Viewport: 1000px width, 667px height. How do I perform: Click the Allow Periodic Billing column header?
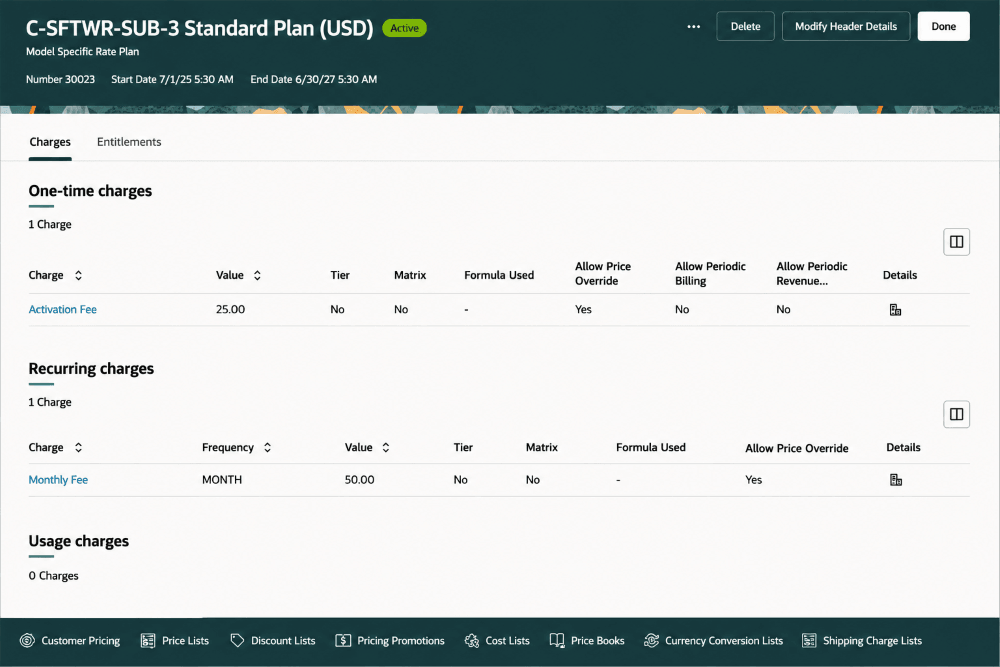coord(710,274)
